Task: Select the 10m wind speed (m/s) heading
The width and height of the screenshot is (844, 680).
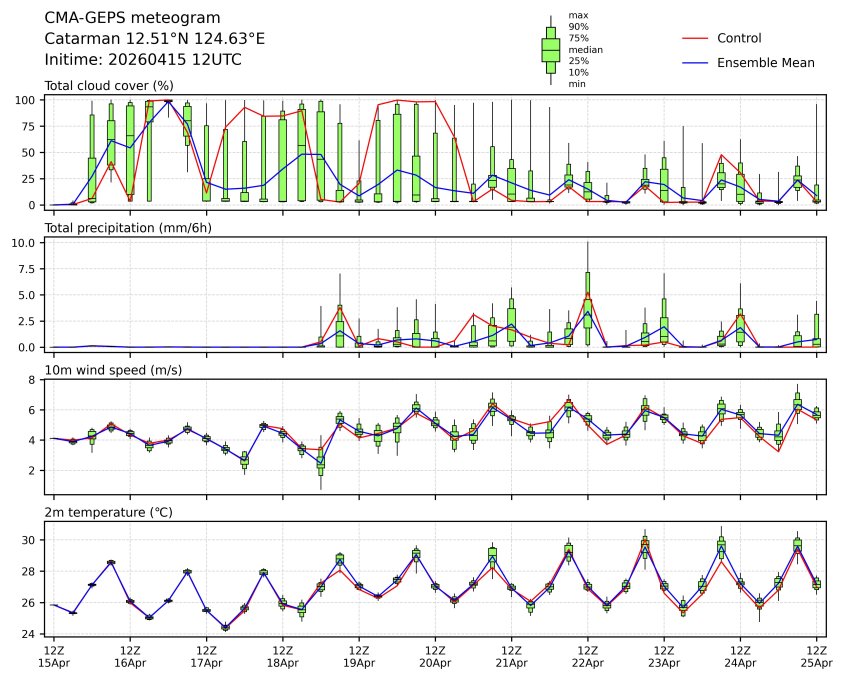Action: coord(115,370)
